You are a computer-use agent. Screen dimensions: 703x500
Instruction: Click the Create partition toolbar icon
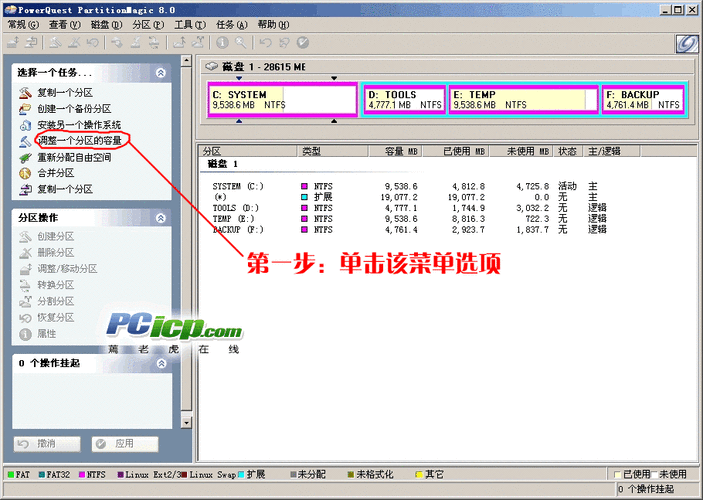[x=55, y=43]
